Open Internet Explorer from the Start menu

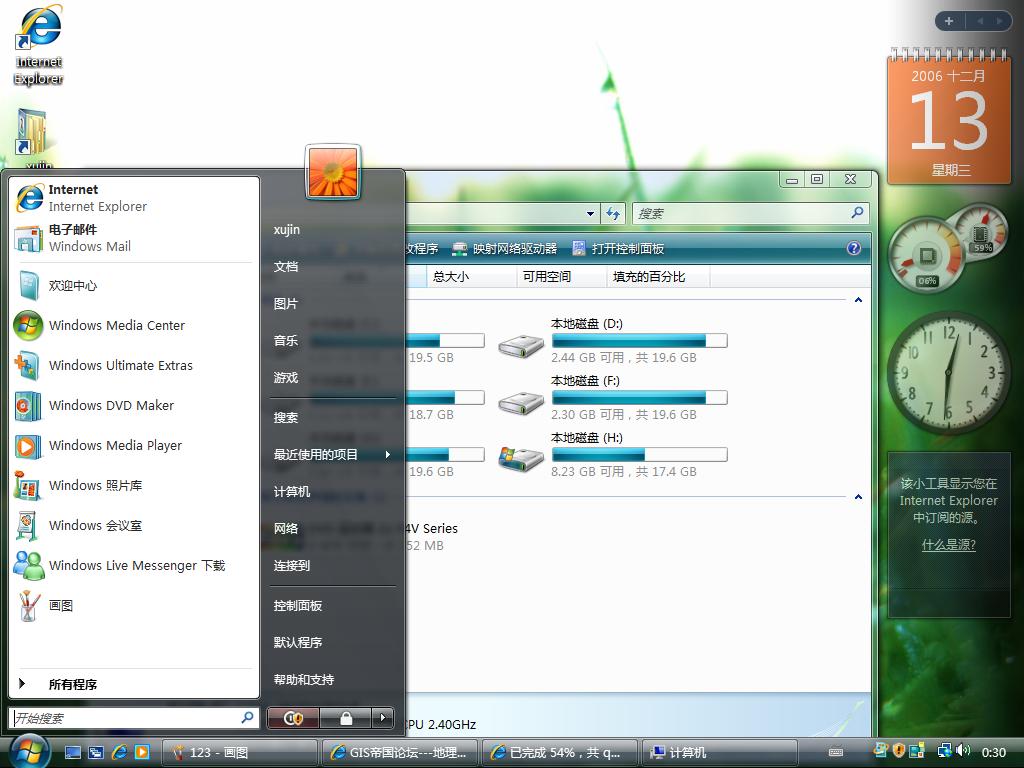coord(134,198)
